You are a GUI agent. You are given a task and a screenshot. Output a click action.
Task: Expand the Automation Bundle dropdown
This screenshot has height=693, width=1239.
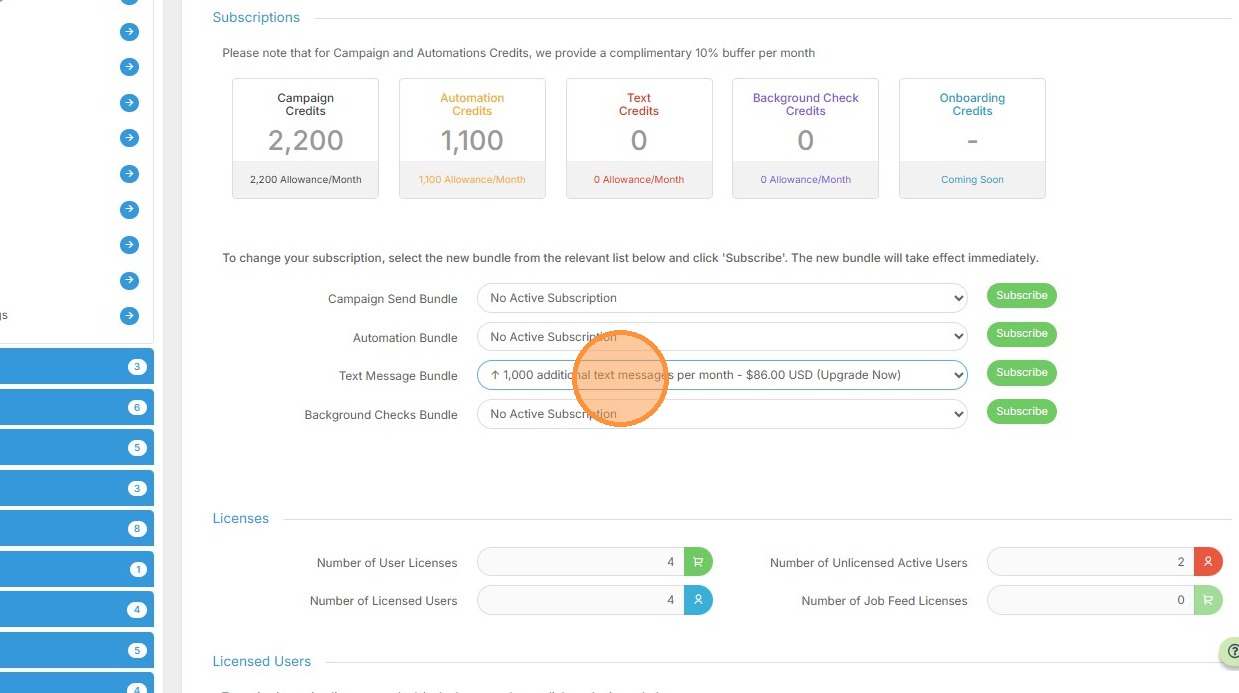pyautogui.click(x=721, y=337)
